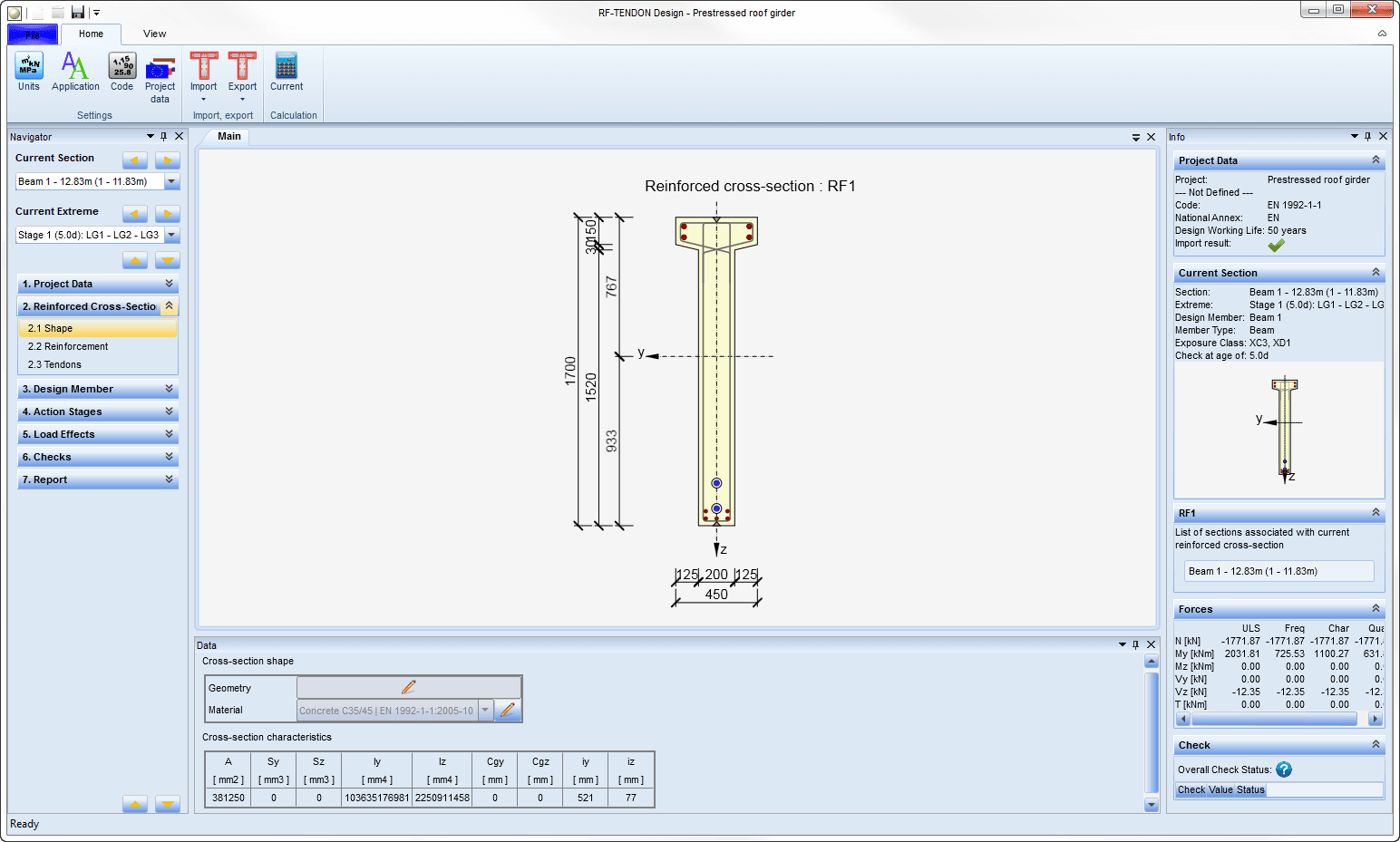Select the Main document tab
The width and height of the screenshot is (1400, 842).
228,136
